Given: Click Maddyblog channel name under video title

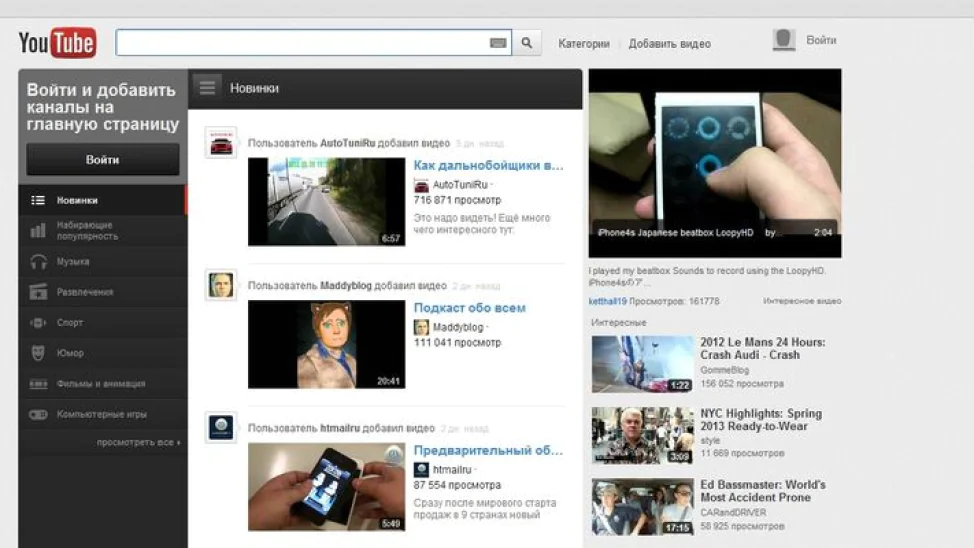Looking at the screenshot, I should click(x=458, y=327).
